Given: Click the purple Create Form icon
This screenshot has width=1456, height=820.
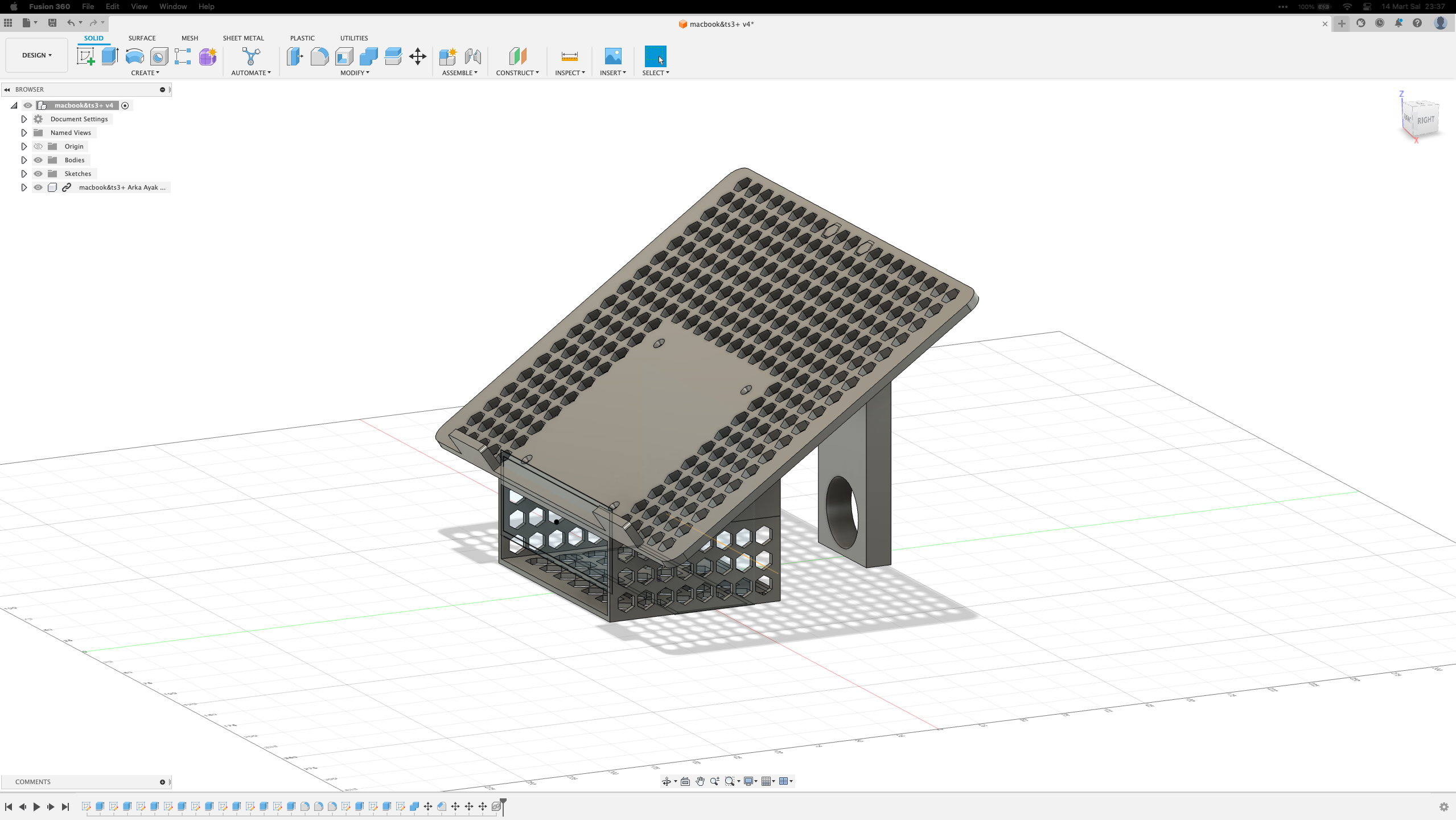Looking at the screenshot, I should pos(207,56).
